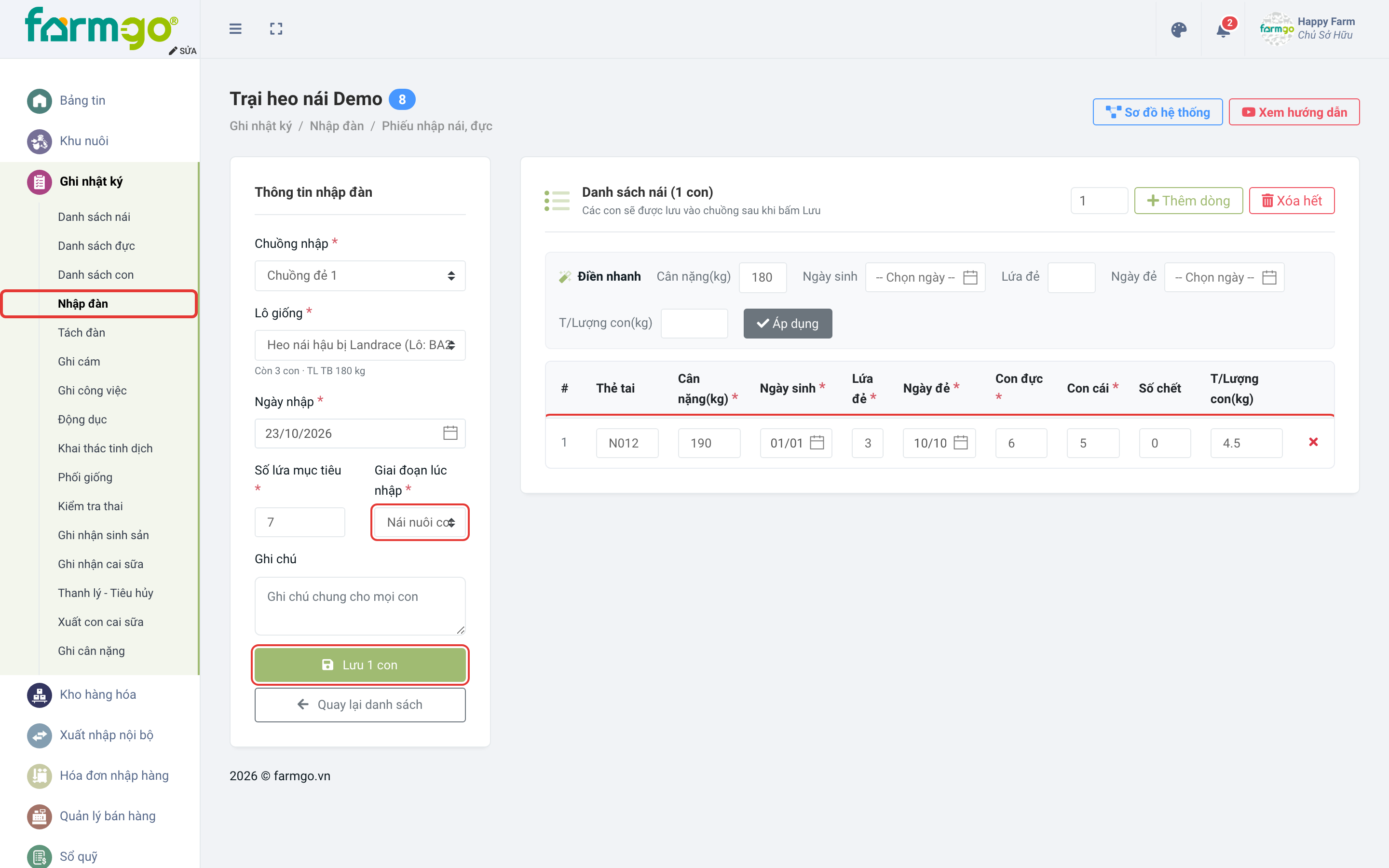The height and width of the screenshot is (868, 1389).
Task: Open Giai đoạn lúc nhập dropdown
Action: pos(420,522)
